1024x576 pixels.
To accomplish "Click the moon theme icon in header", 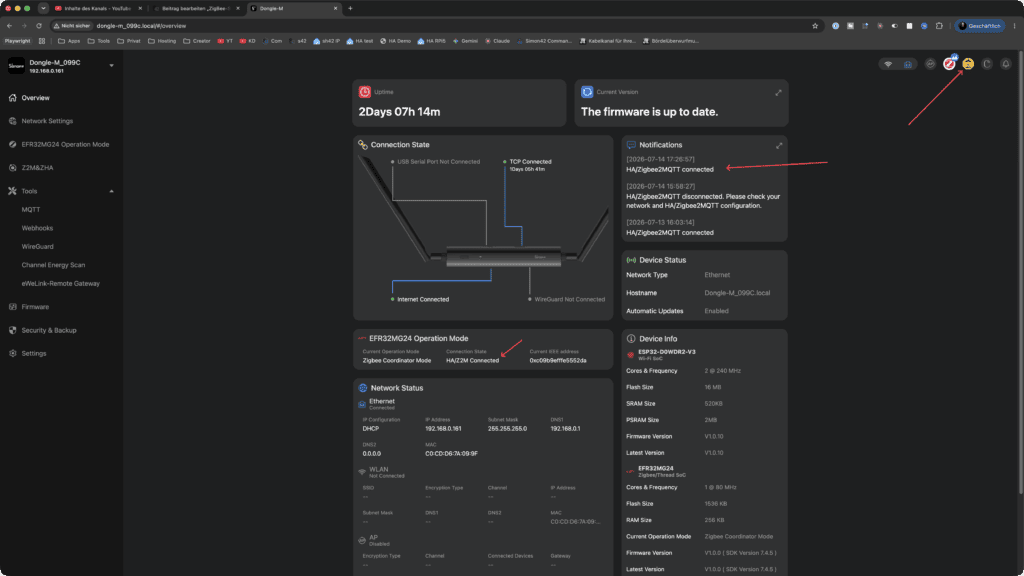I will [x=987, y=64].
